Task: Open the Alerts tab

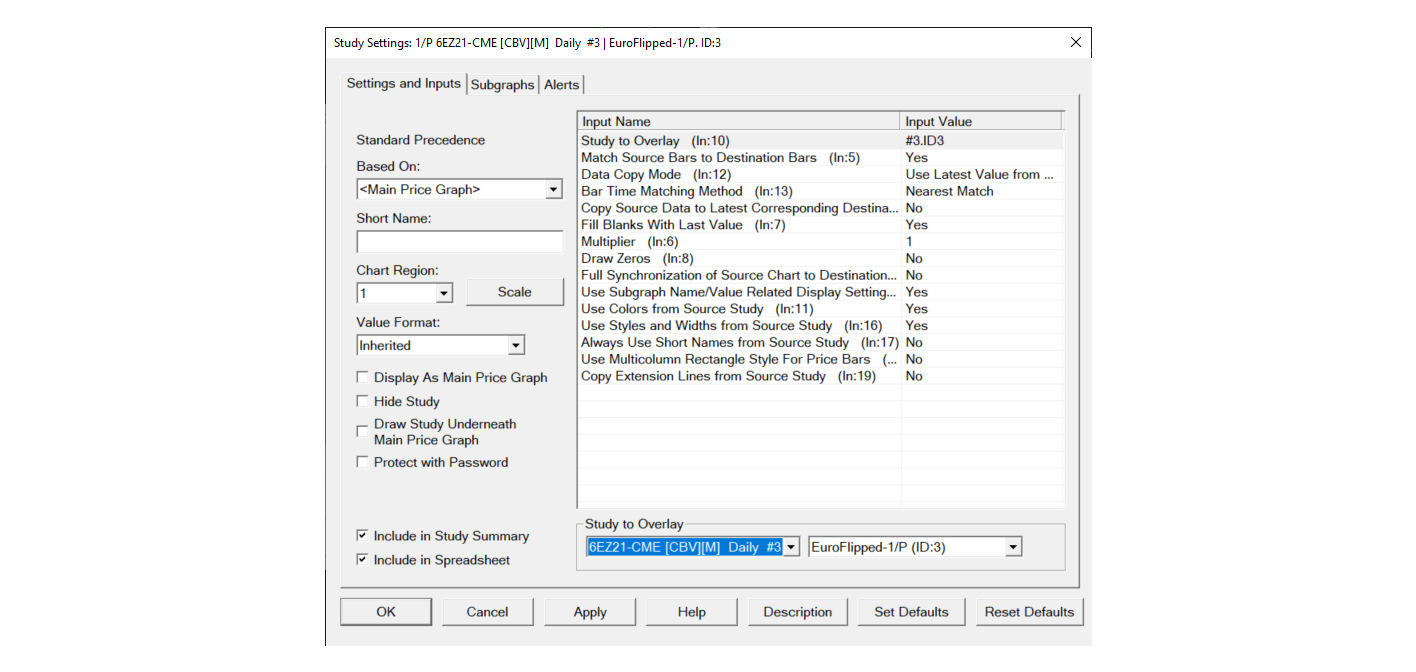Action: click(561, 85)
